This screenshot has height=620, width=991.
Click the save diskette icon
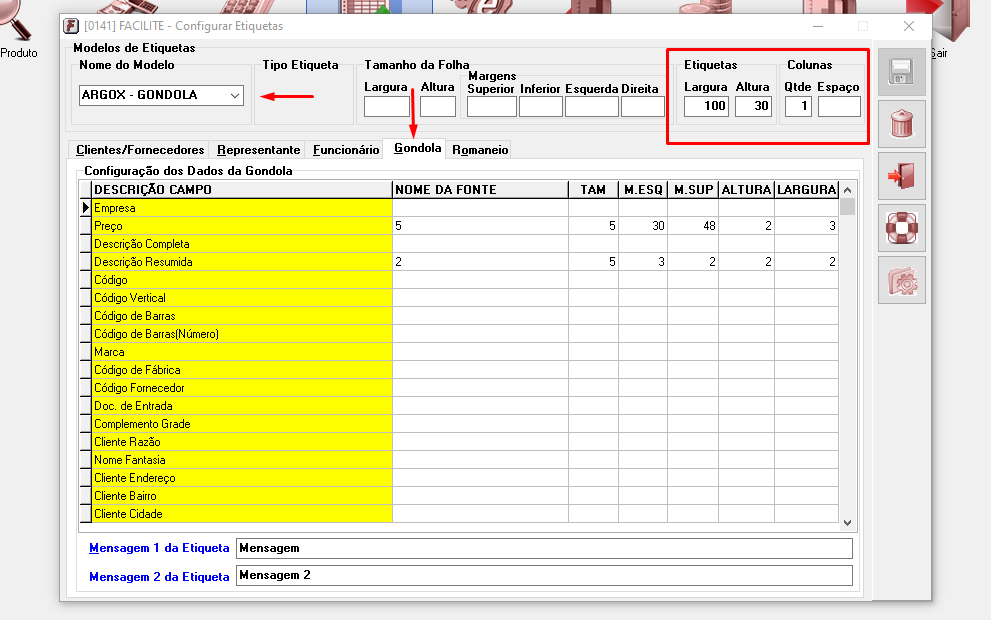tap(901, 72)
